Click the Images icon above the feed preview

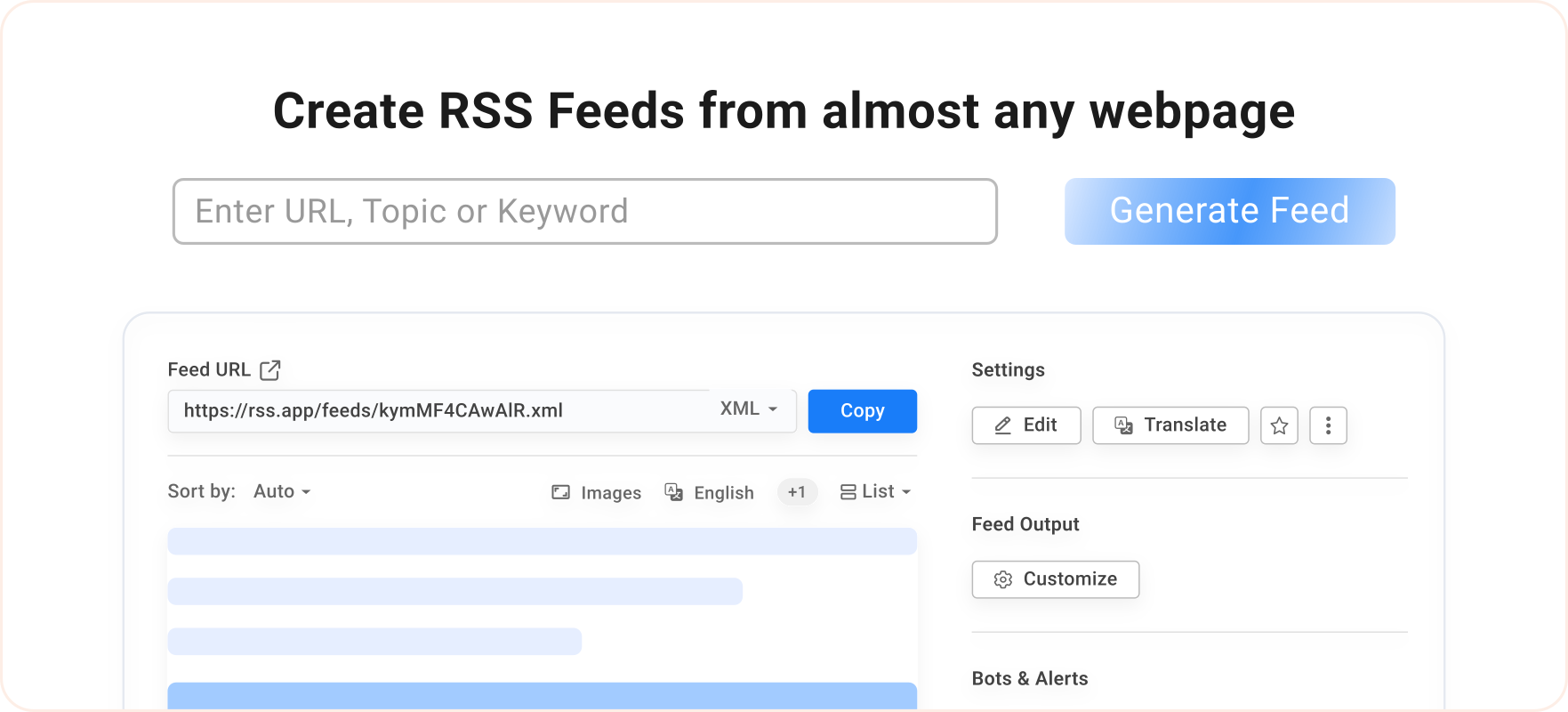coord(559,491)
